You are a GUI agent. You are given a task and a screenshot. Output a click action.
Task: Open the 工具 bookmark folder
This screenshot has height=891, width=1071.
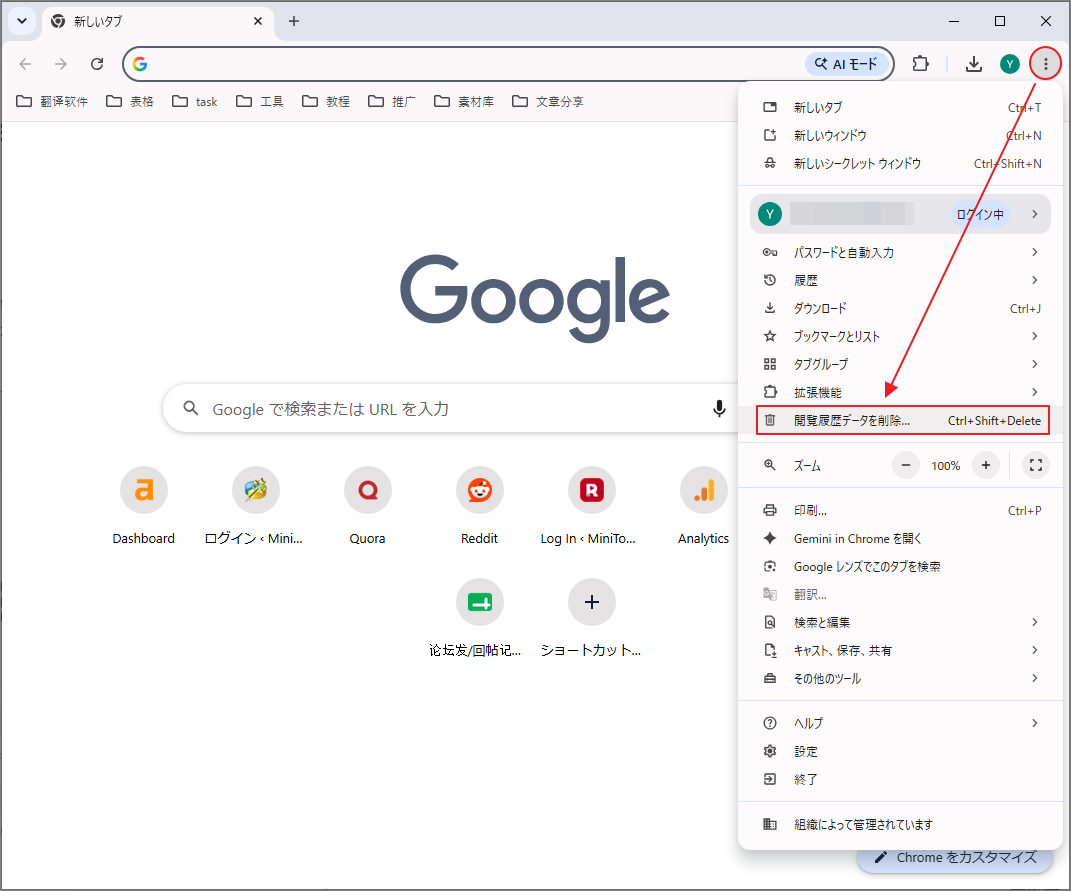260,101
